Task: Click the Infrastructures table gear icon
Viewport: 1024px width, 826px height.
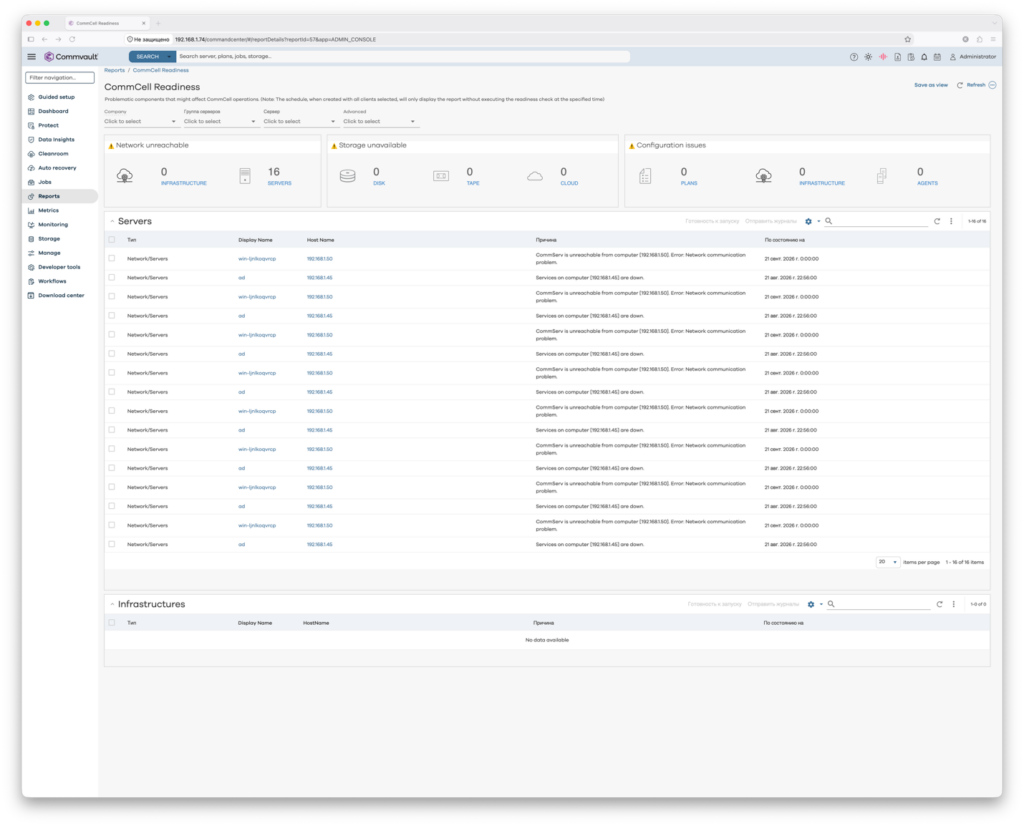Action: (x=811, y=604)
